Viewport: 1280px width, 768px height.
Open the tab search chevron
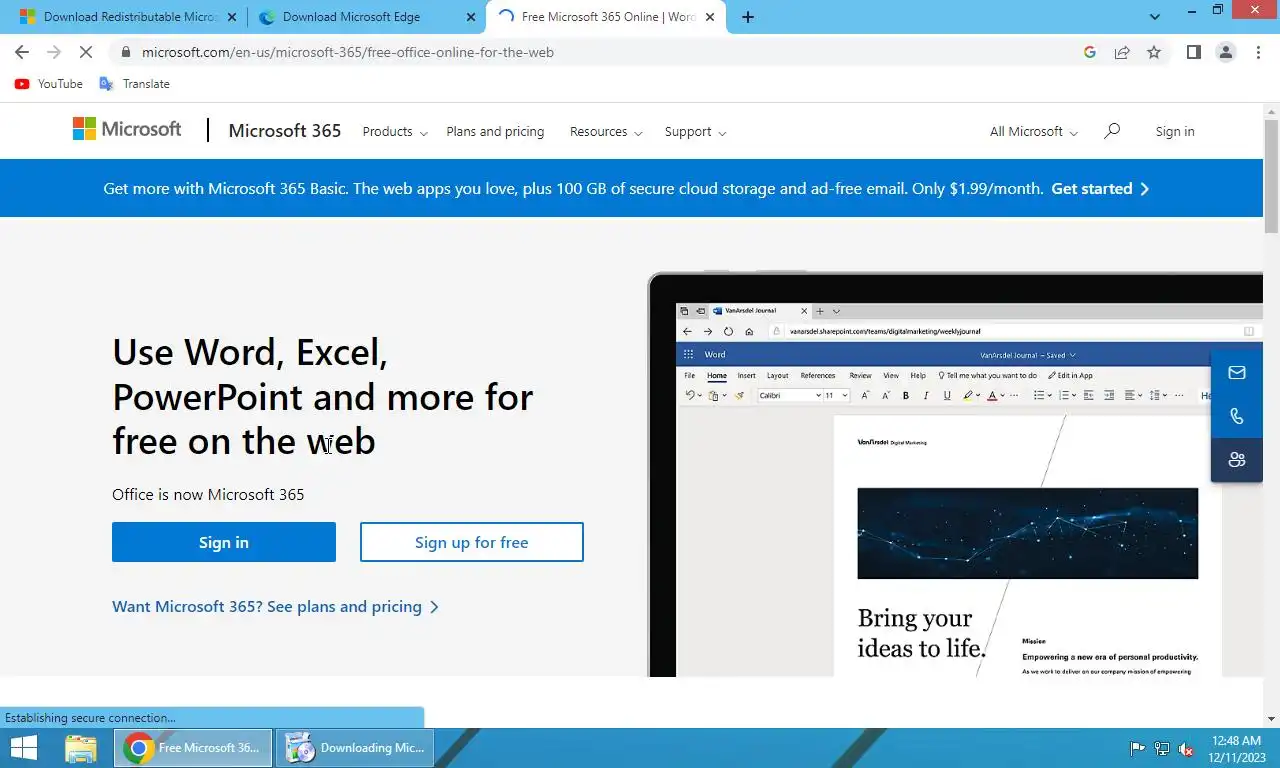click(x=1155, y=17)
